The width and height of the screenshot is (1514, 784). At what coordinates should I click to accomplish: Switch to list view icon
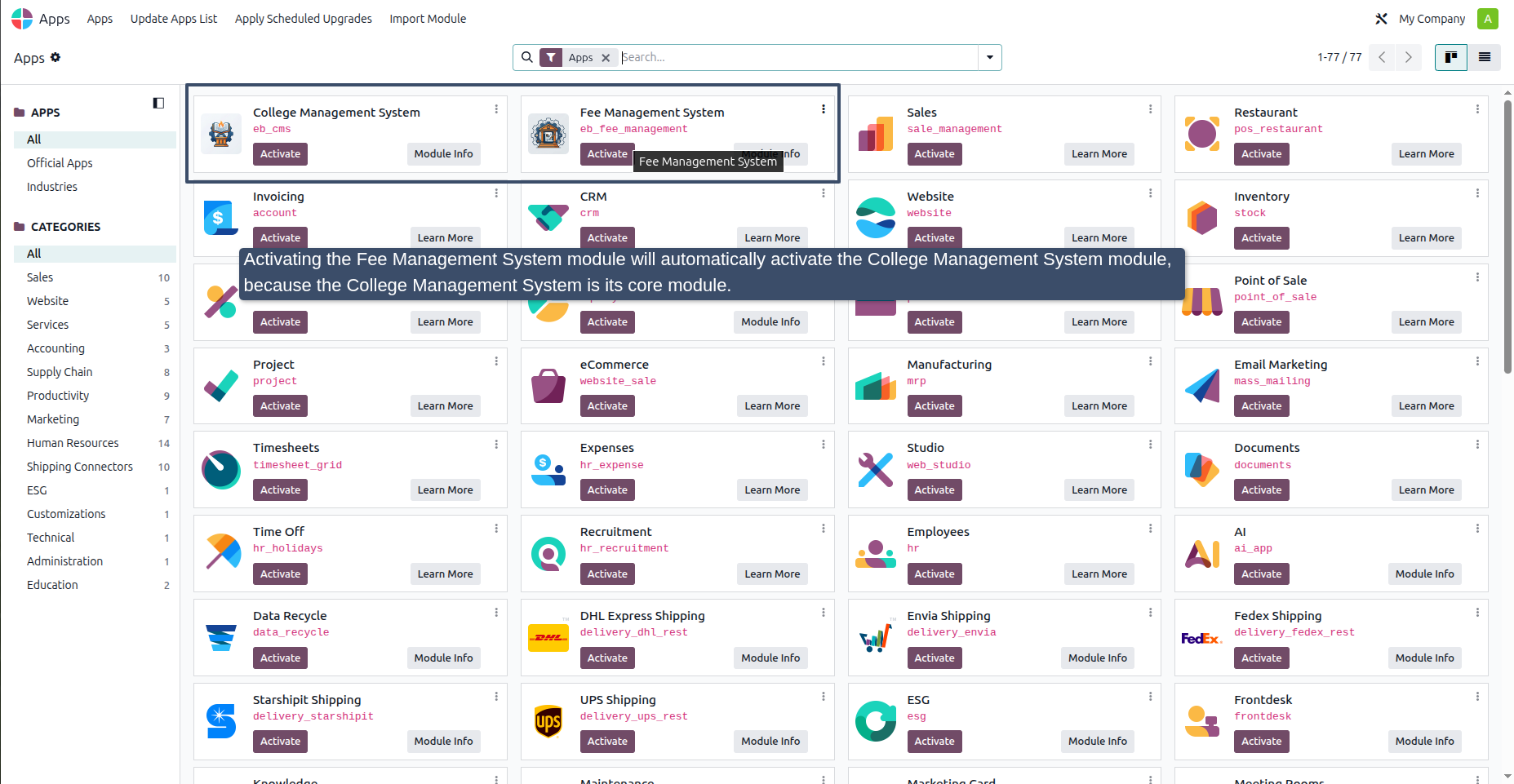[1484, 57]
